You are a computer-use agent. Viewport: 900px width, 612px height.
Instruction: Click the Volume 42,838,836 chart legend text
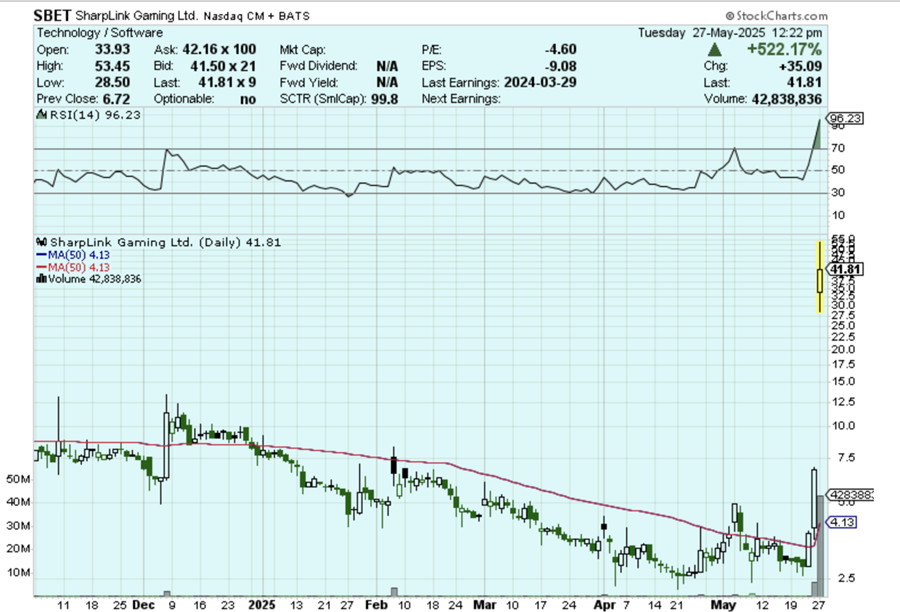95,279
